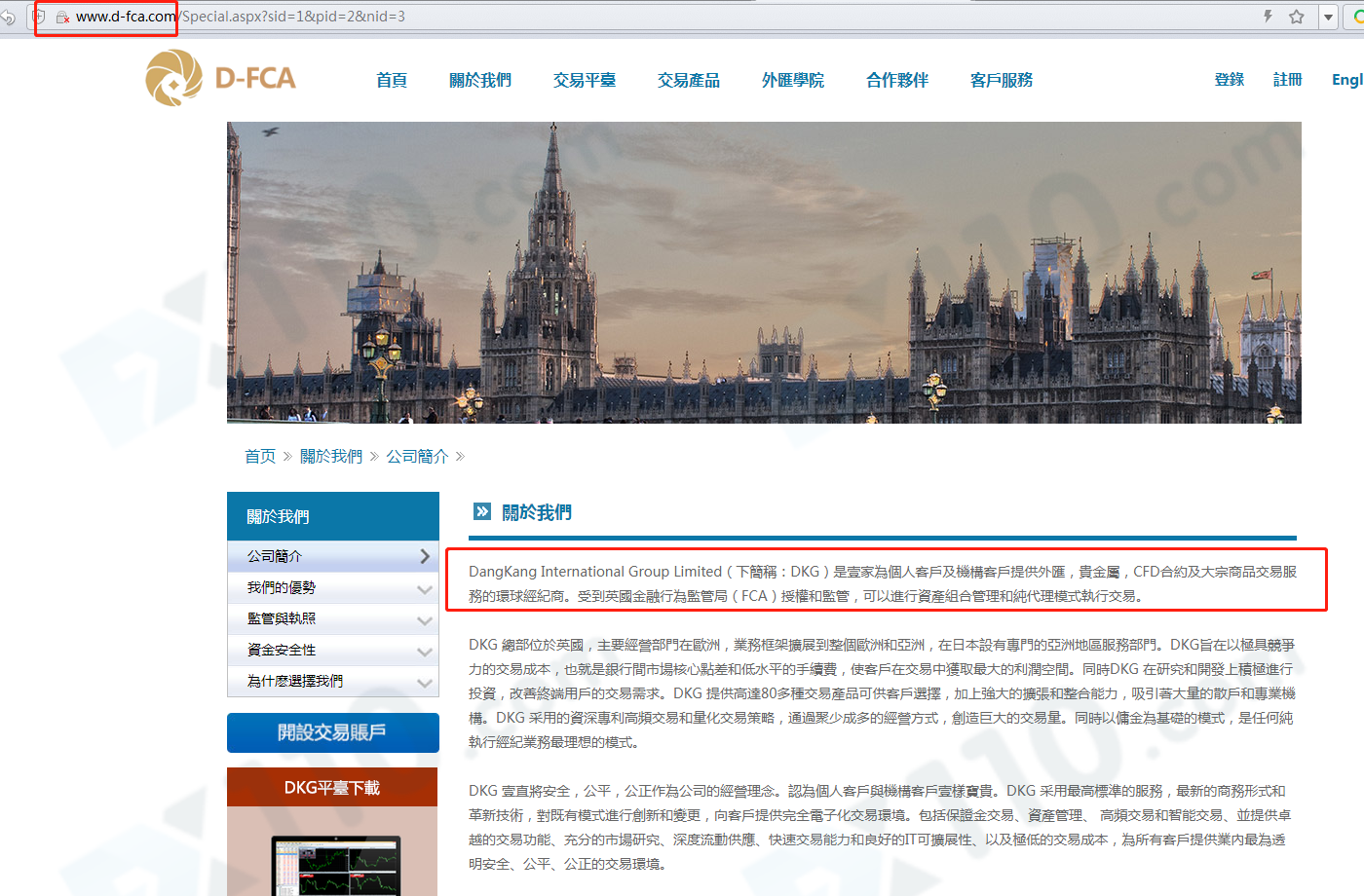Click the paragraph starting "DangKang International Group Limited"

[x=883, y=583]
